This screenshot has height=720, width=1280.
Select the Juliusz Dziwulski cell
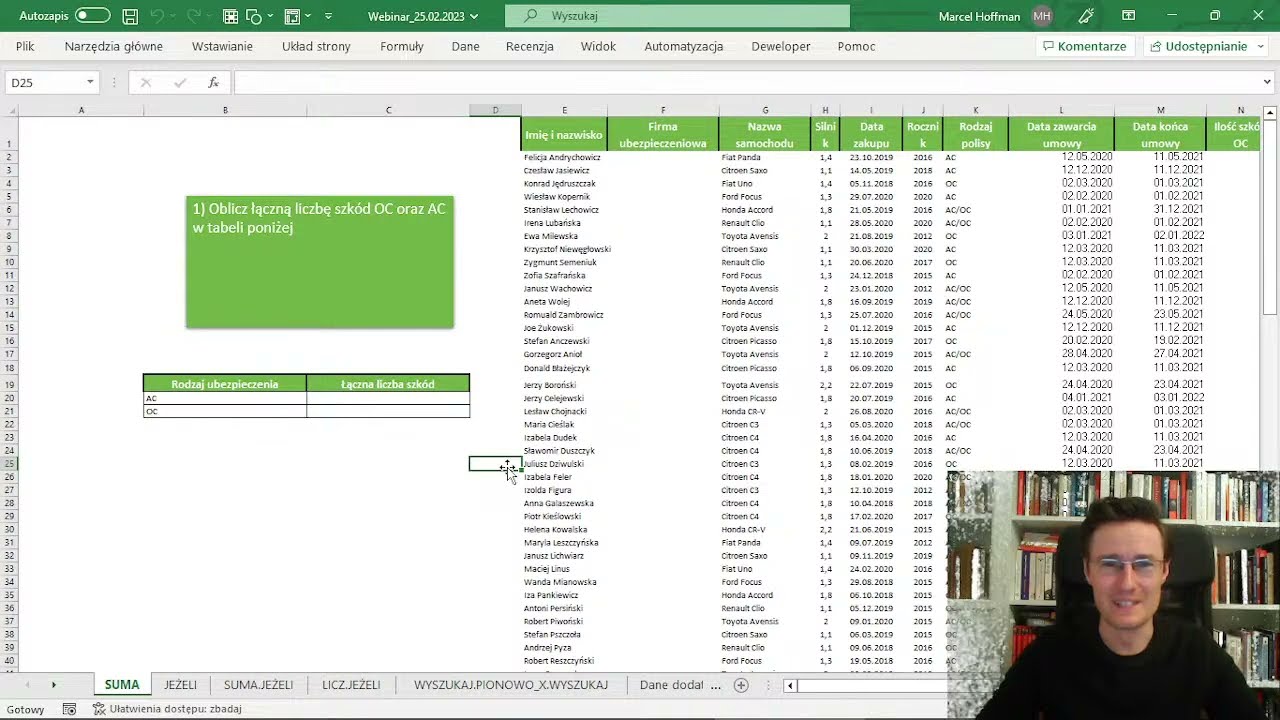[564, 464]
